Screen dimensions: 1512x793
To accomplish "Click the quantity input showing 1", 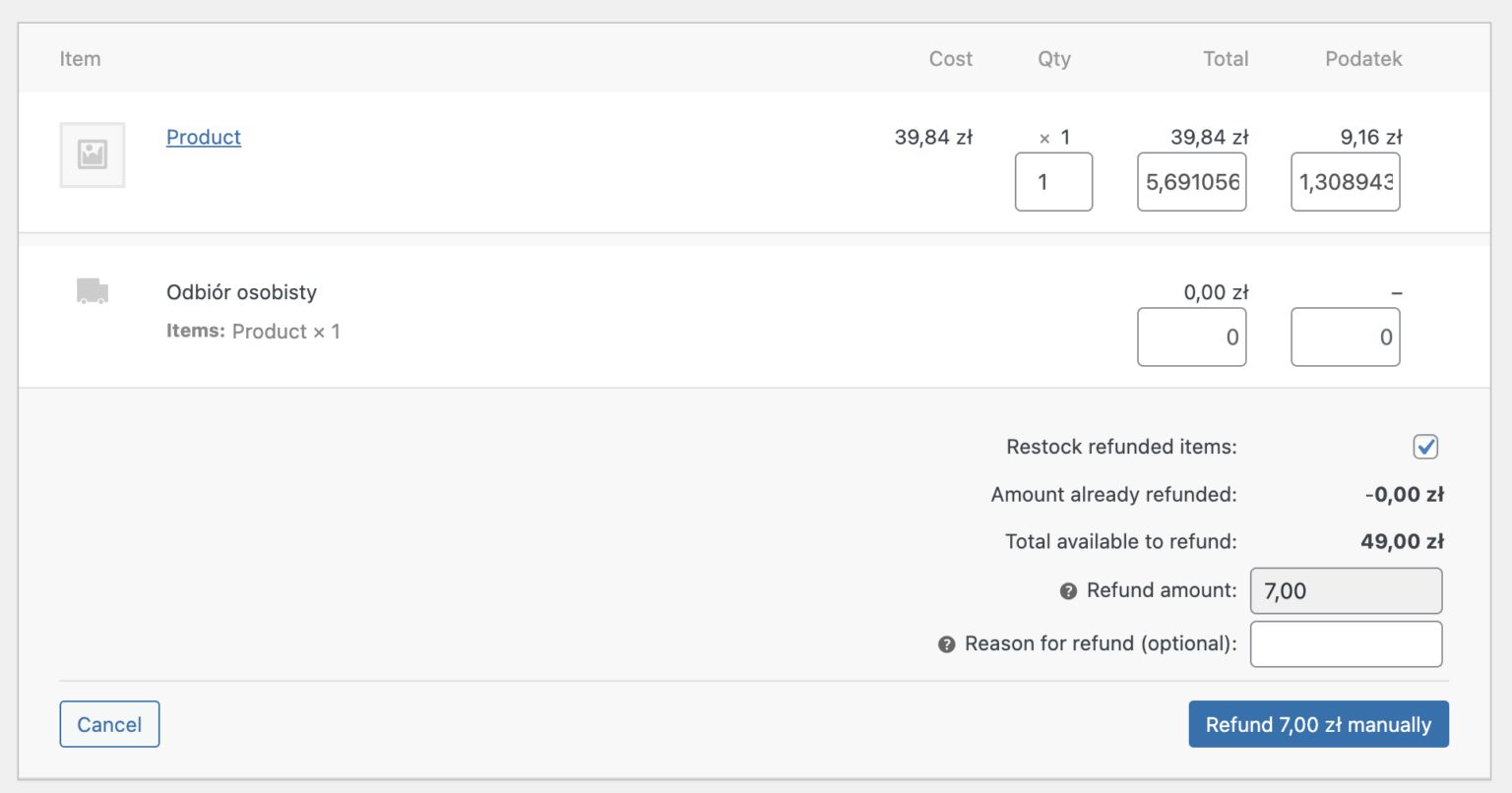I will pyautogui.click(x=1053, y=182).
